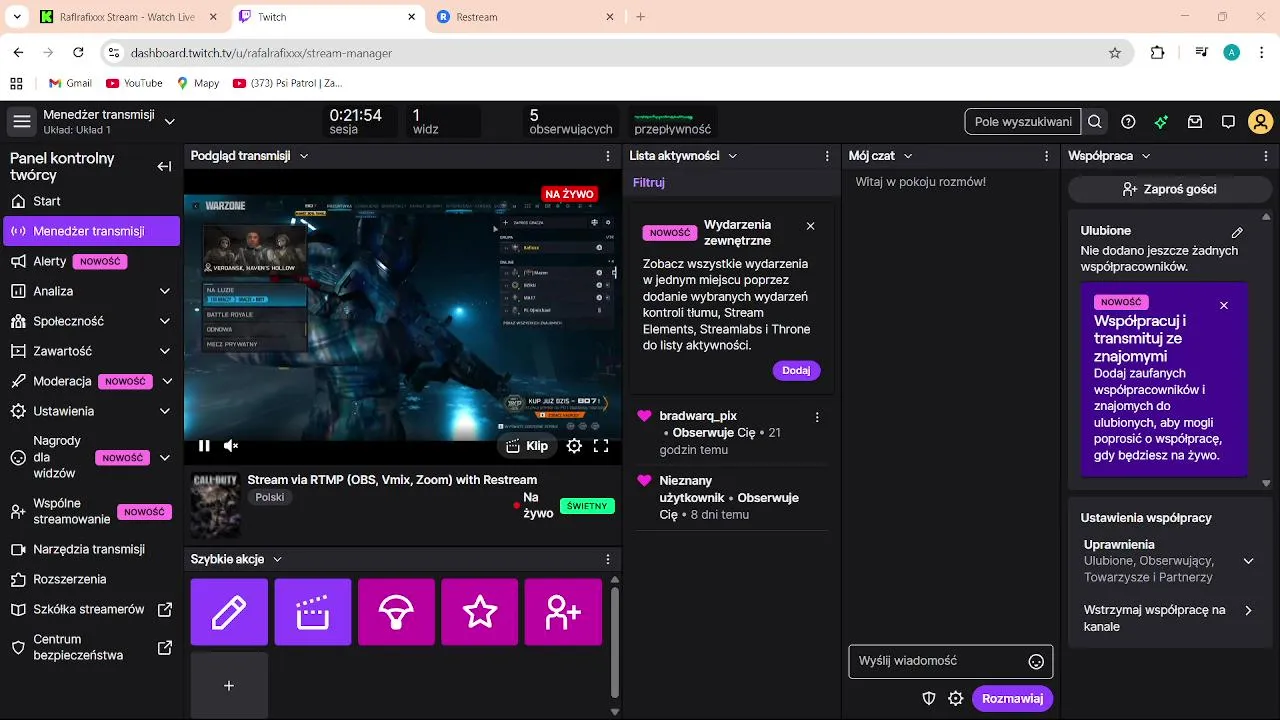Click Zaproś gości button

pos(1168,189)
